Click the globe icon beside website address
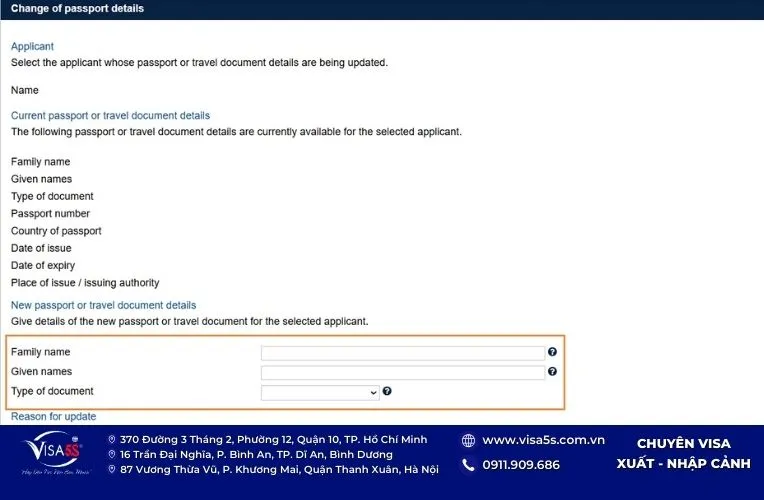This screenshot has width=764, height=500. click(468, 441)
